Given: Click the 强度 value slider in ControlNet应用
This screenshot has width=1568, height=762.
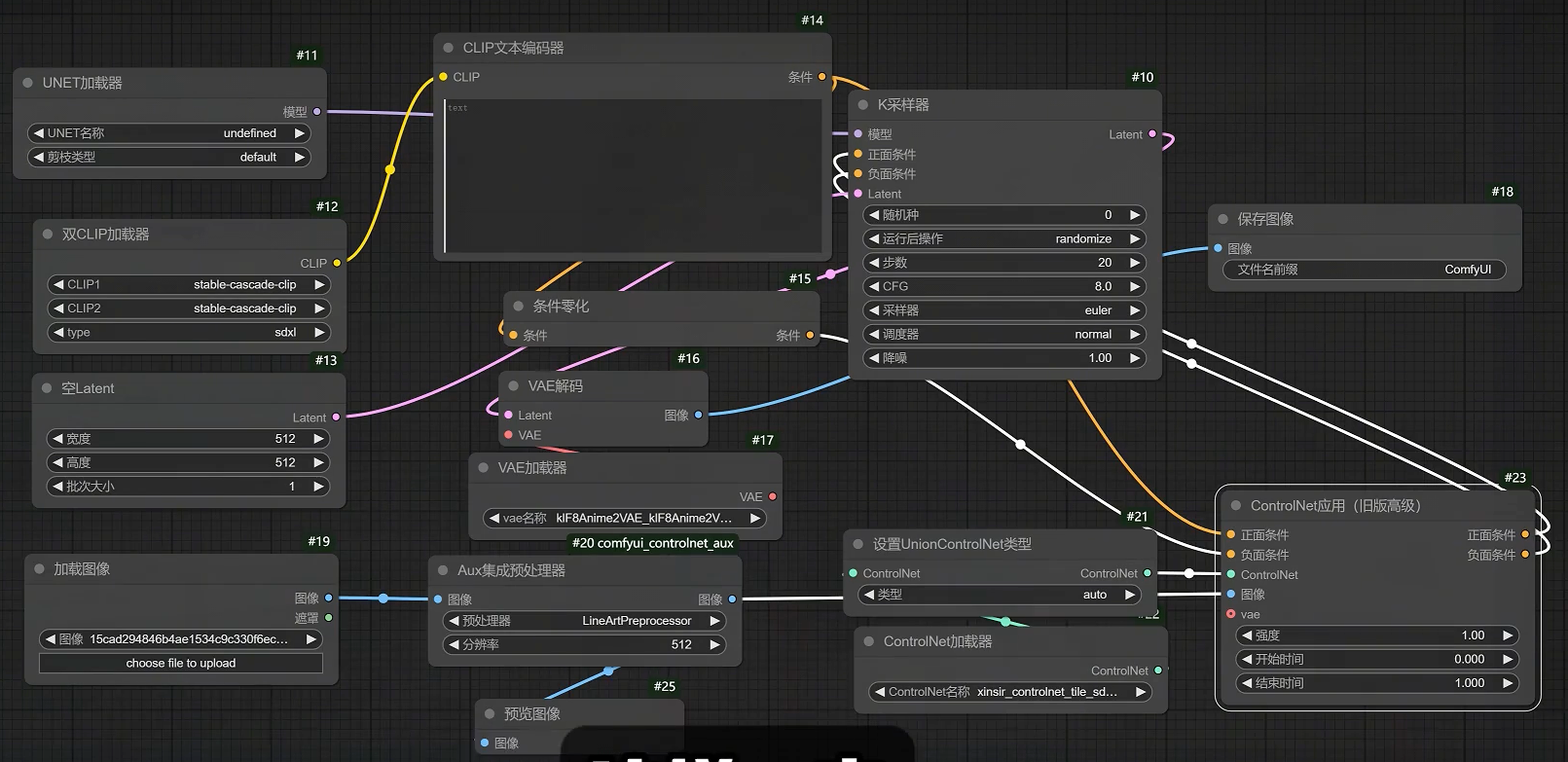Looking at the screenshot, I should tap(1376, 635).
